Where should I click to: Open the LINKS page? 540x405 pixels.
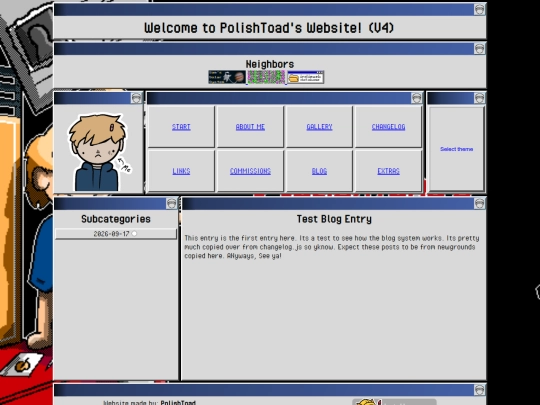181,171
